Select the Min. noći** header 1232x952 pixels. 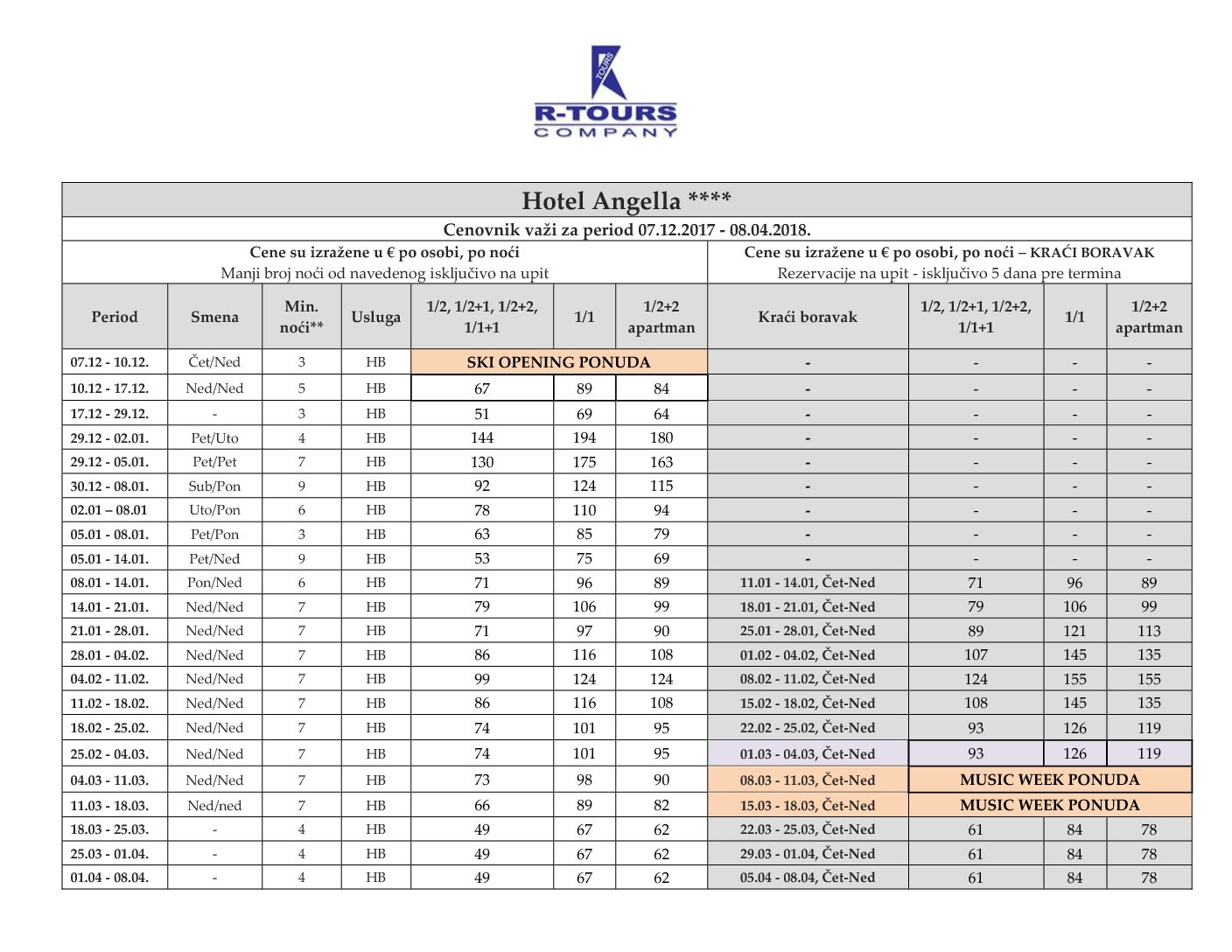(x=302, y=317)
